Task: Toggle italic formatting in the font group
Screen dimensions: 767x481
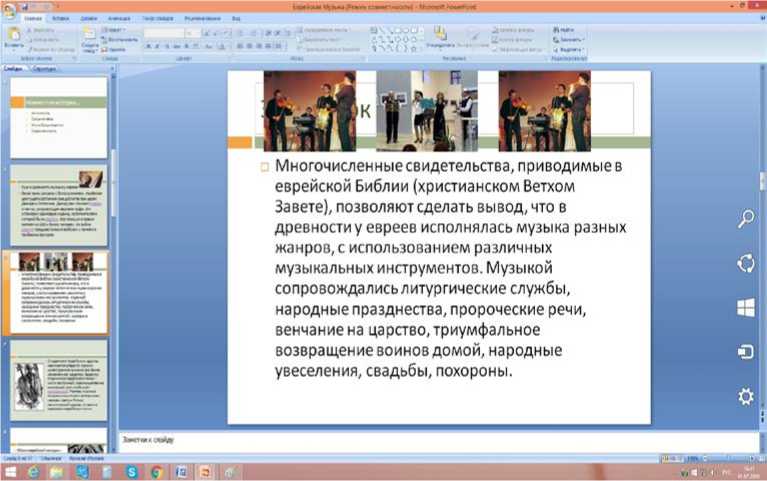Action: click(x=157, y=46)
